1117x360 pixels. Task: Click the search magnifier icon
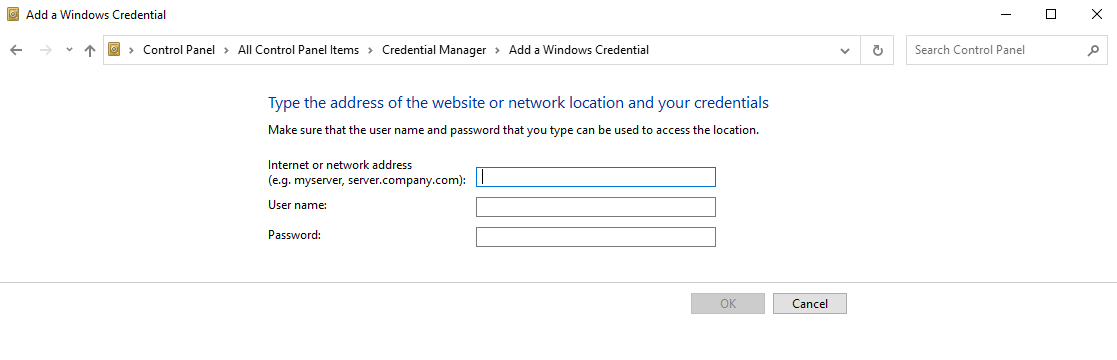pos(1093,51)
